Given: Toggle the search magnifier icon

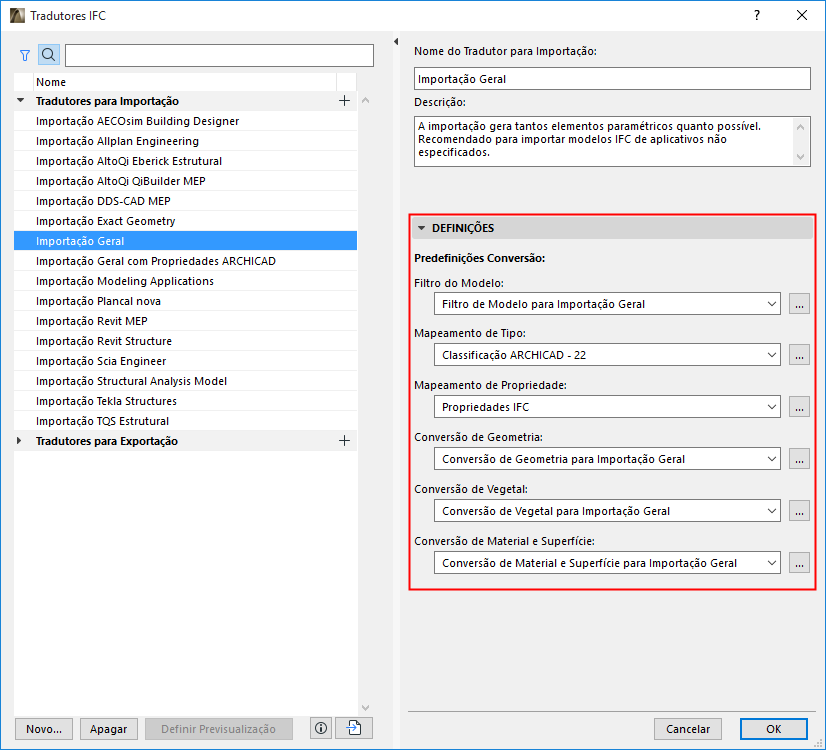Looking at the screenshot, I should pos(48,55).
